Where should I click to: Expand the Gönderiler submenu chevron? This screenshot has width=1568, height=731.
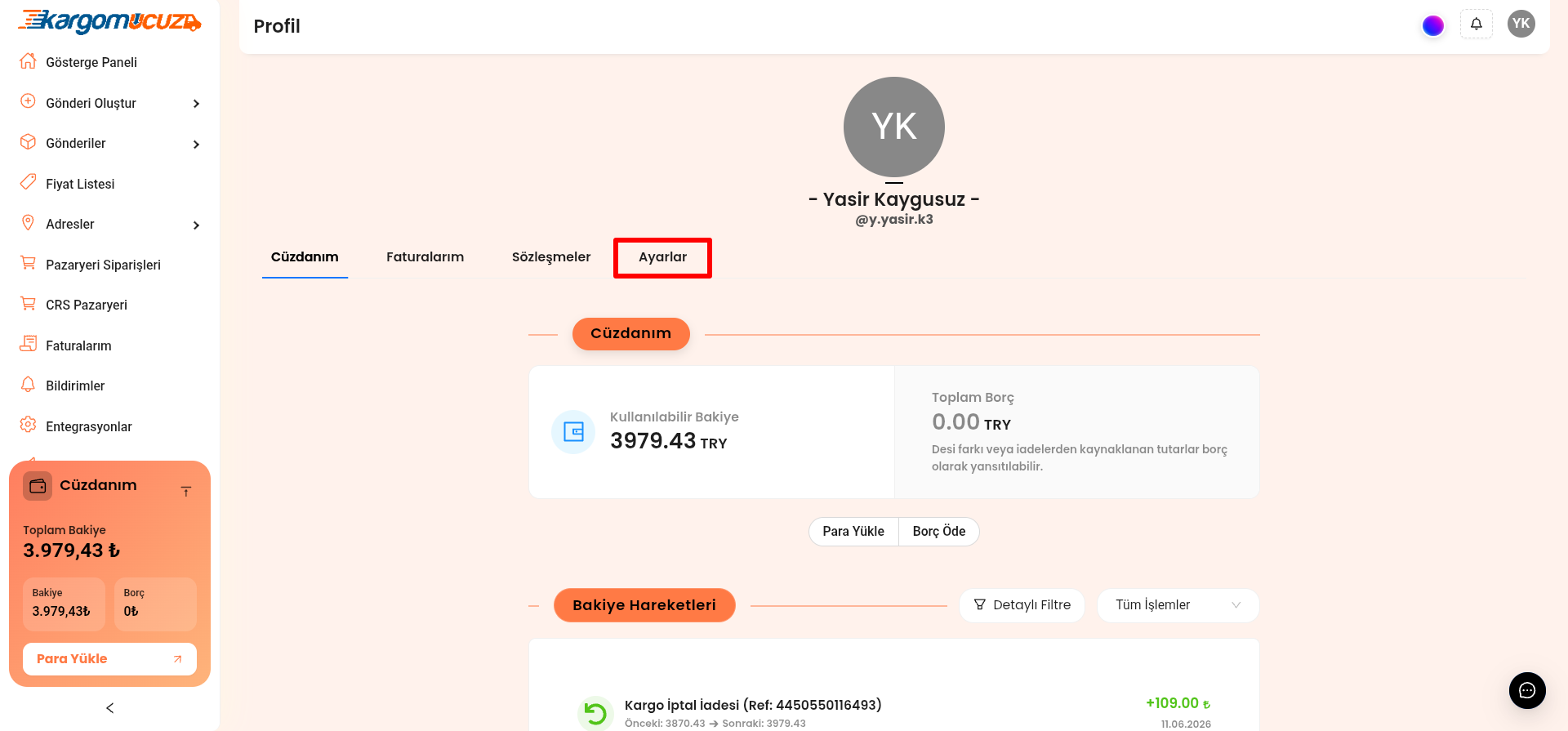pos(196,145)
